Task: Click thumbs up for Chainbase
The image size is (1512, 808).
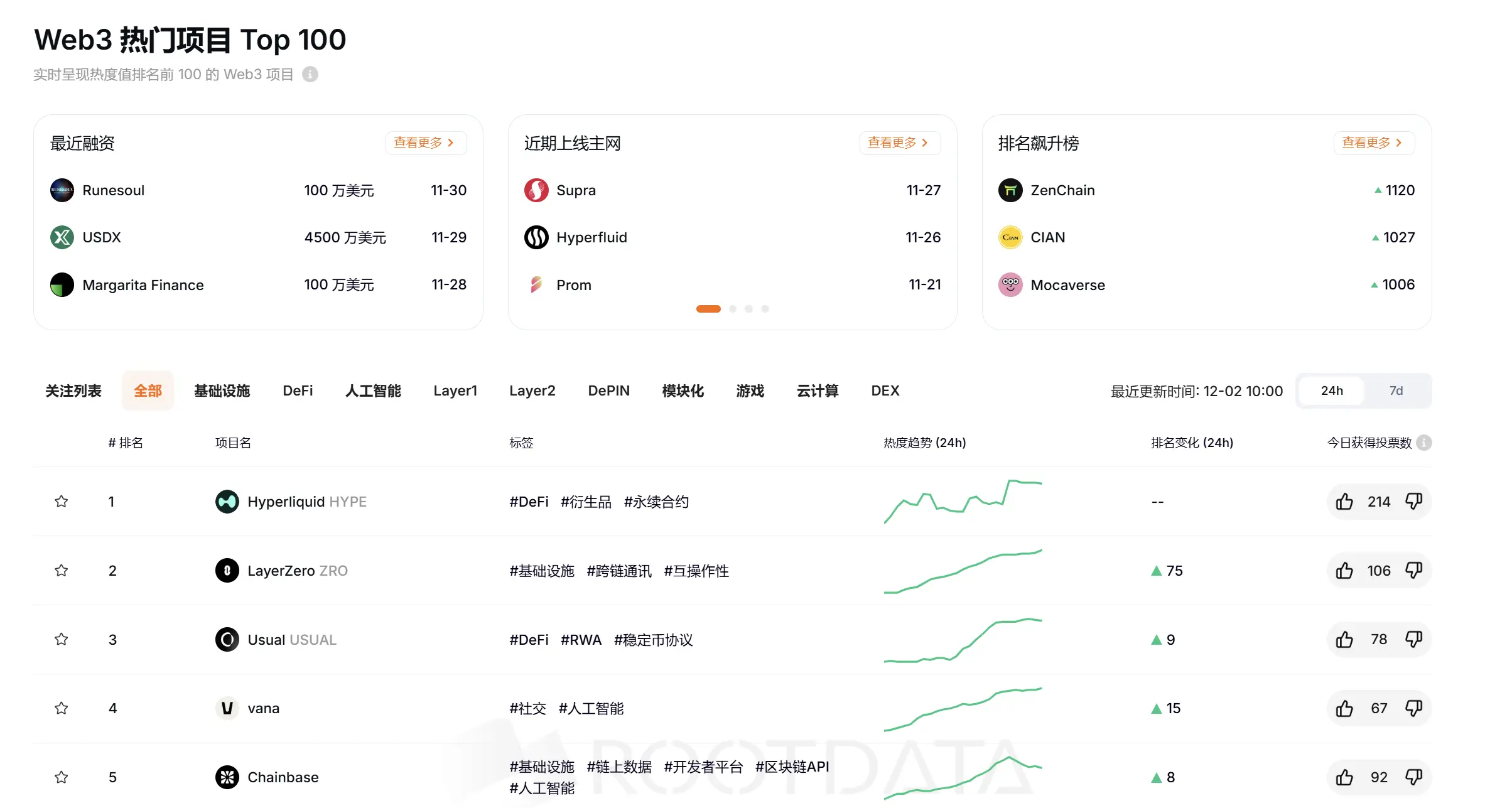Action: click(1344, 777)
